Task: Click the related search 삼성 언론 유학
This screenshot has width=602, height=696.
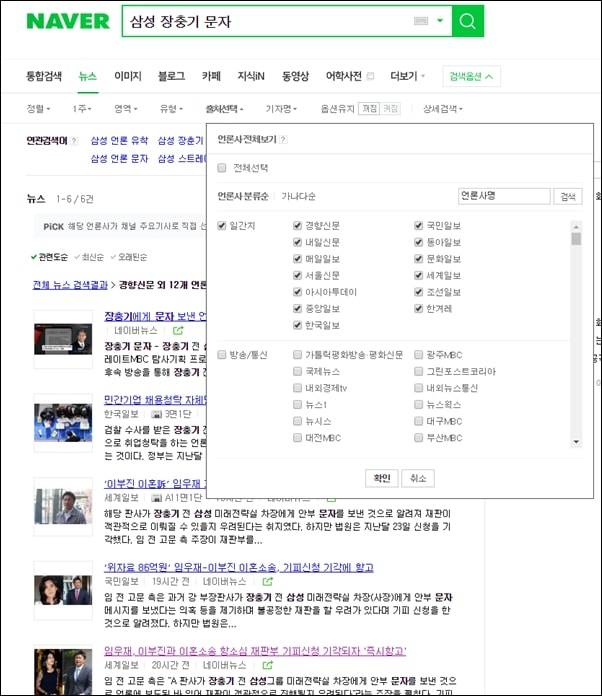Action: tap(119, 141)
